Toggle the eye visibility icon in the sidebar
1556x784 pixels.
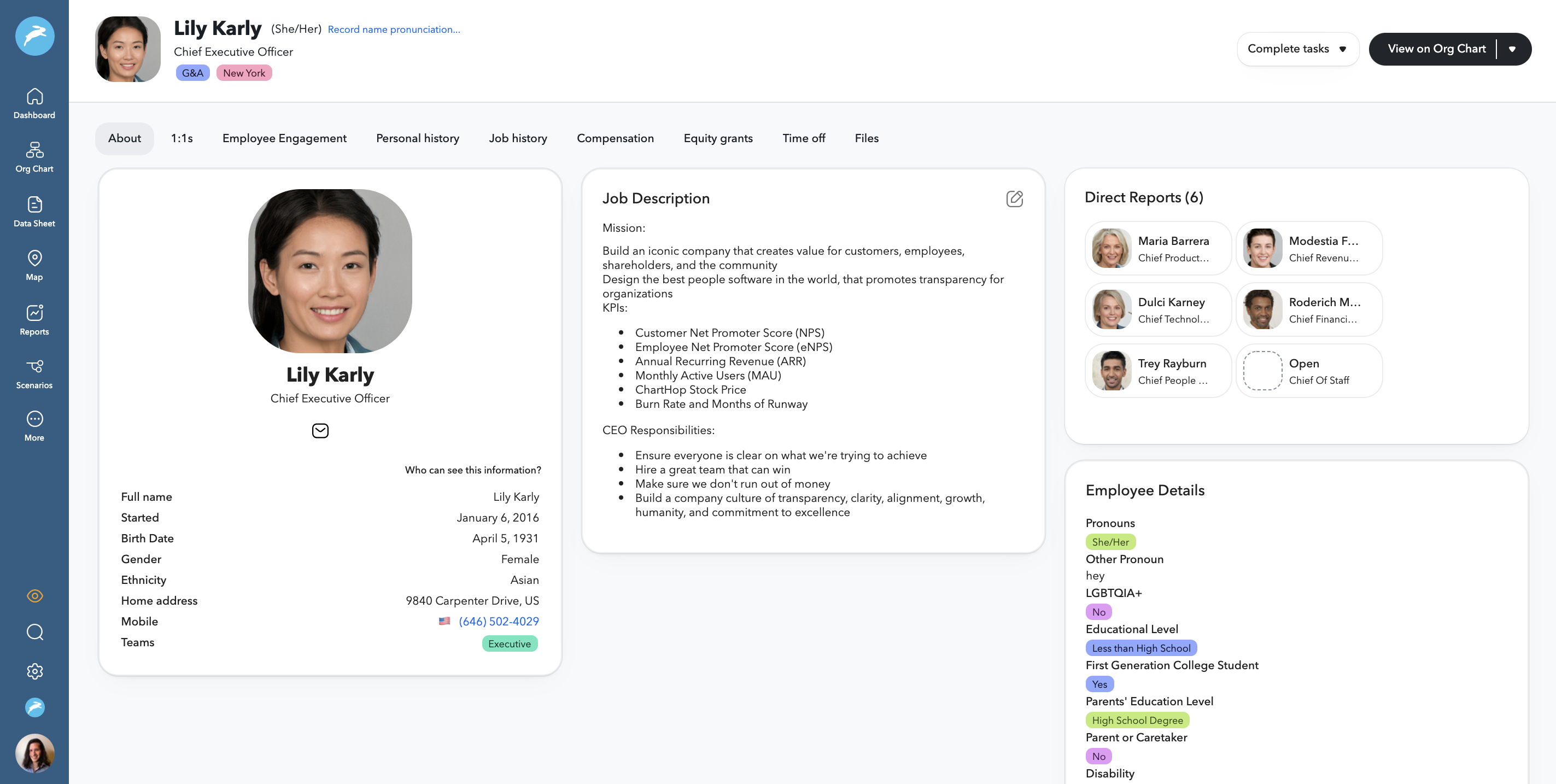(35, 596)
